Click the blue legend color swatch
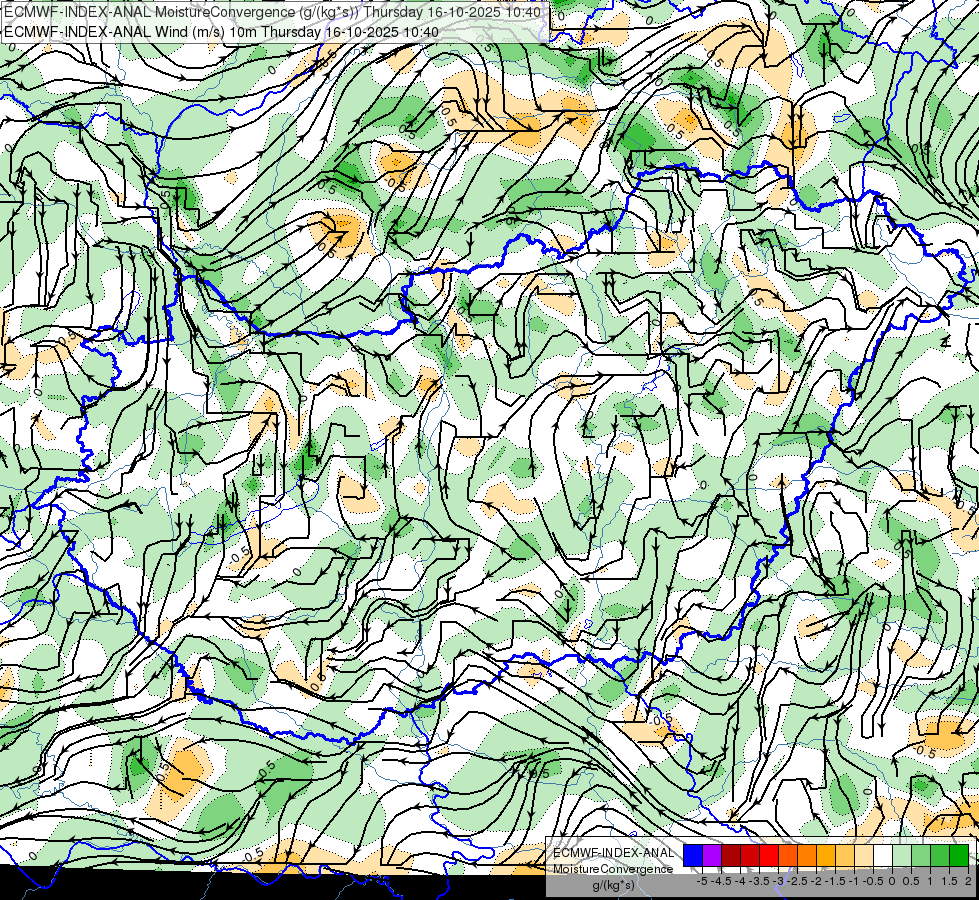The width and height of the screenshot is (979, 900). click(693, 856)
